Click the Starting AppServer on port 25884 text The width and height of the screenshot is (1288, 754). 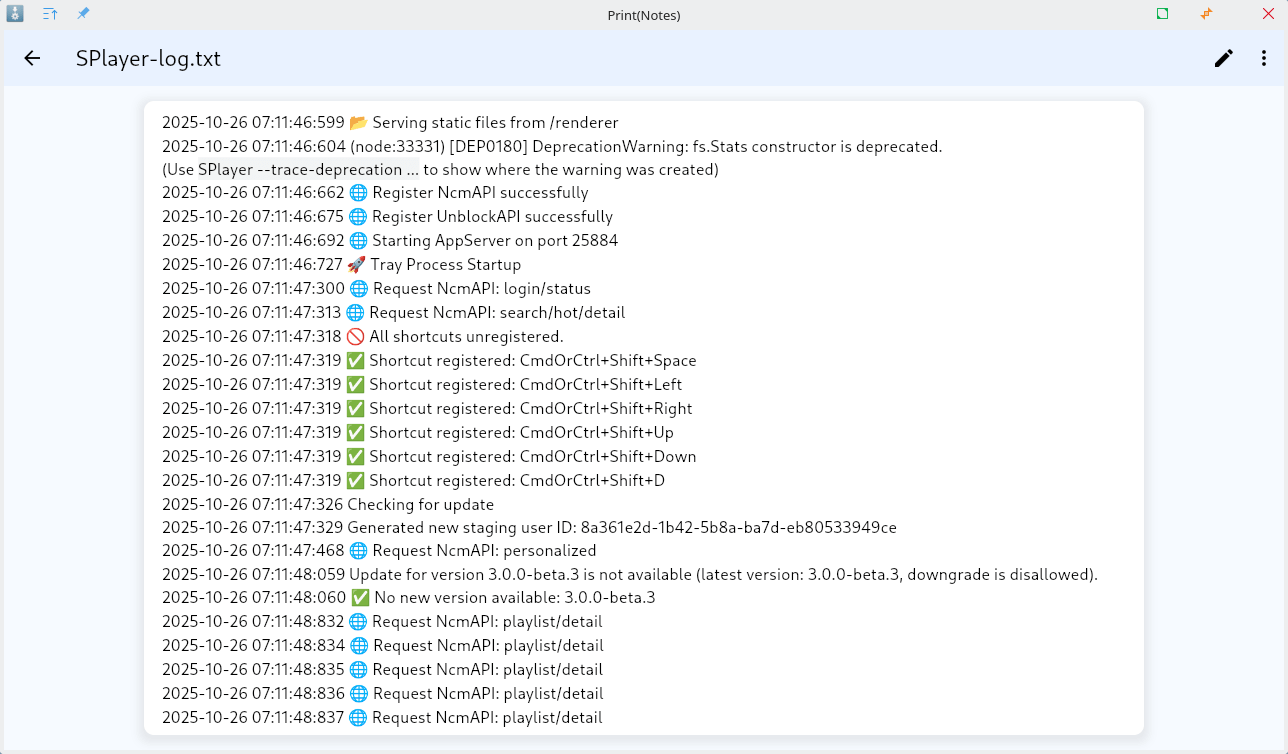(x=494, y=241)
